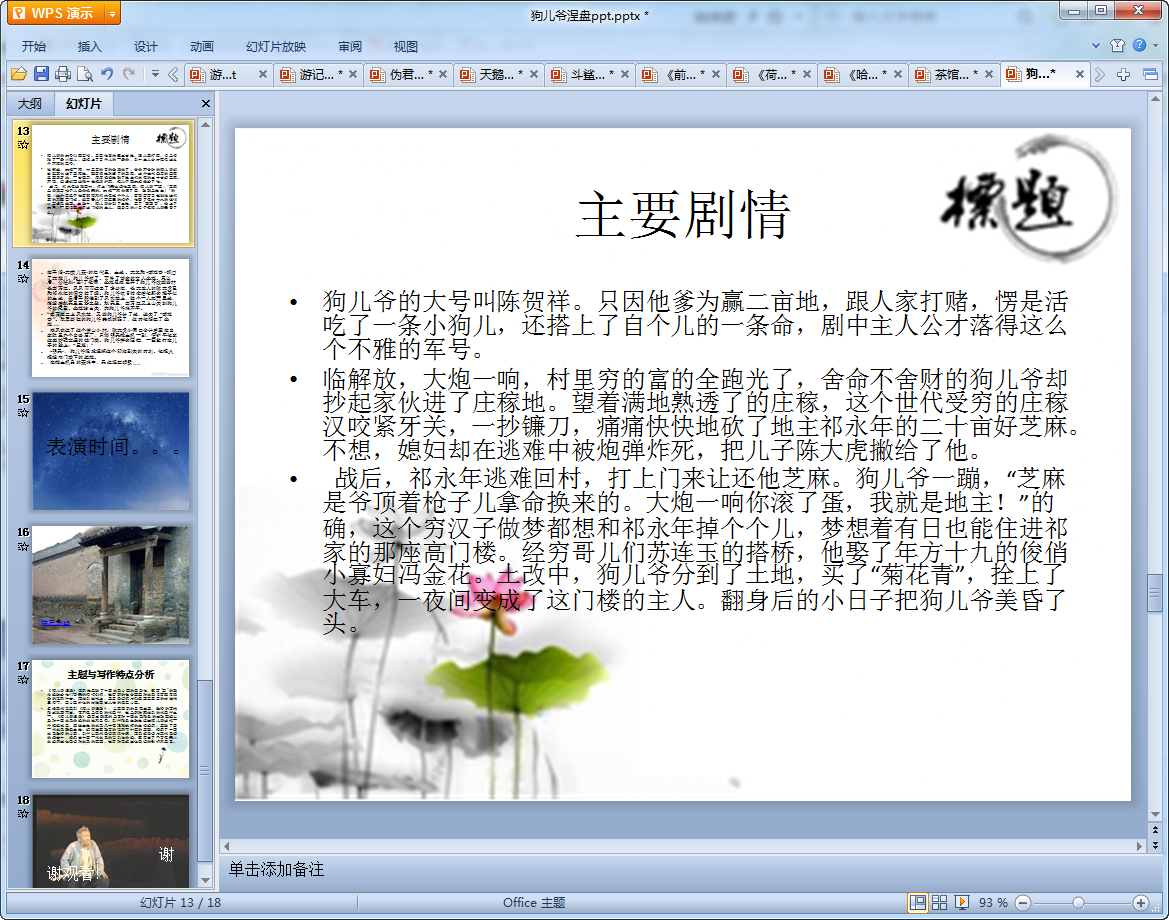Screen dimensions: 1169x920
Task: Open the 插入 menu
Action: click(89, 46)
